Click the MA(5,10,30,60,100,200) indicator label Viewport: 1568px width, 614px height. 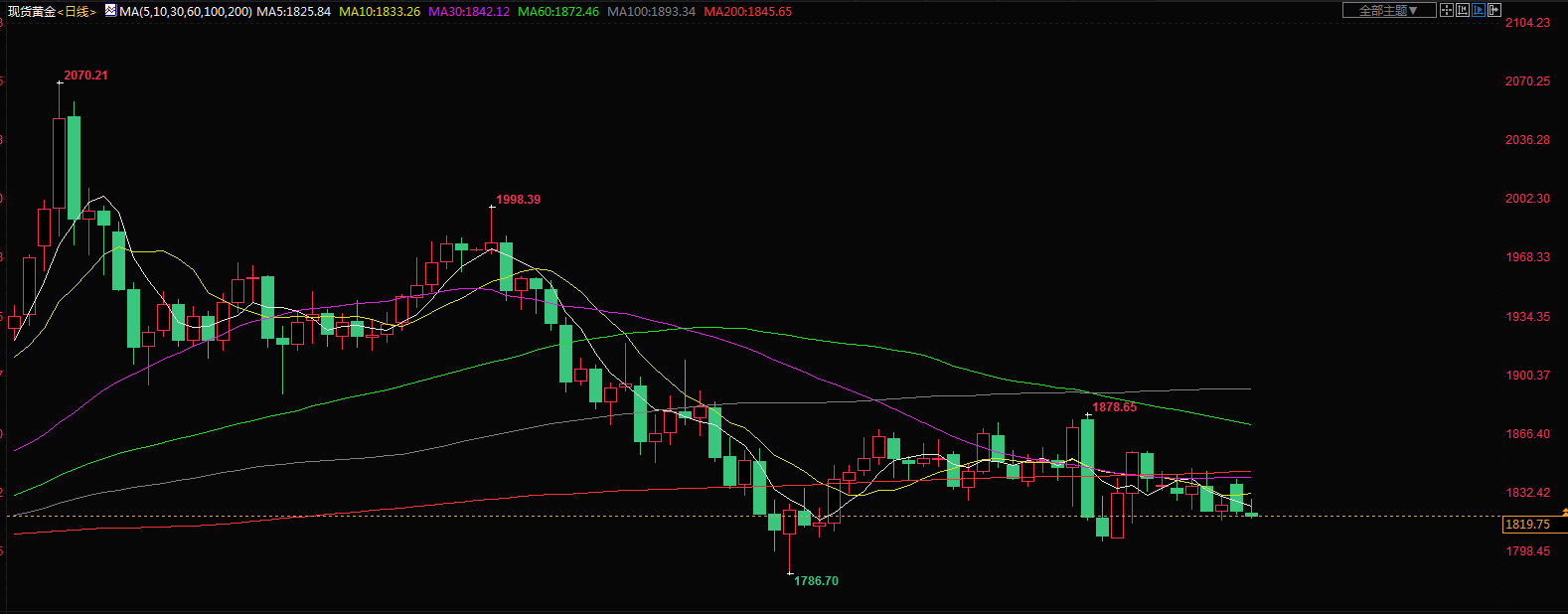[x=186, y=12]
